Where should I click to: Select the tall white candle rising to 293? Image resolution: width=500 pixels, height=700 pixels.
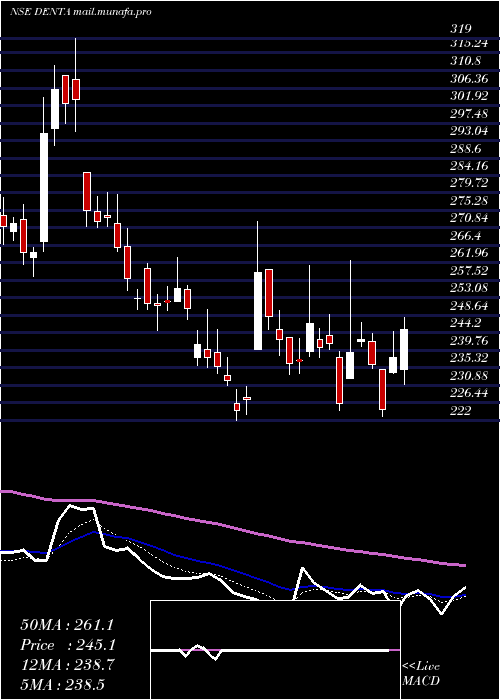tap(44, 188)
